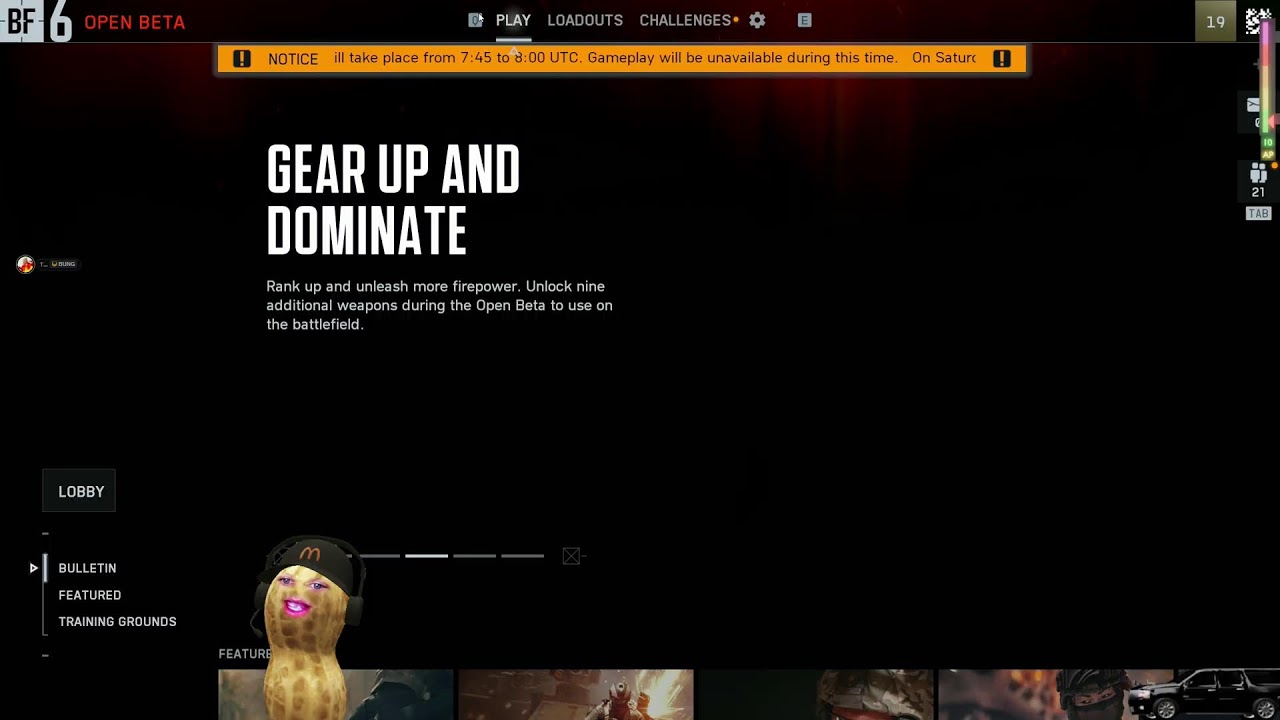Click the crossed-box icon after the carousel bars
Screen dimensions: 1280x720
571,556
